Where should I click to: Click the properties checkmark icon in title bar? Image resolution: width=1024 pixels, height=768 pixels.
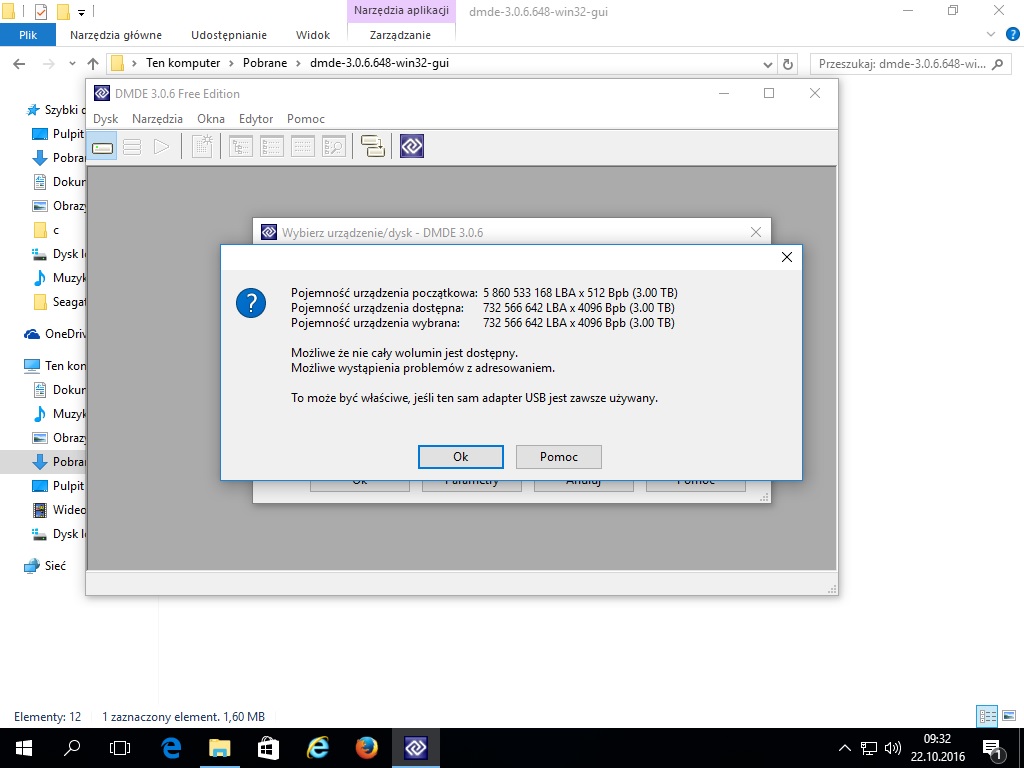(40, 11)
